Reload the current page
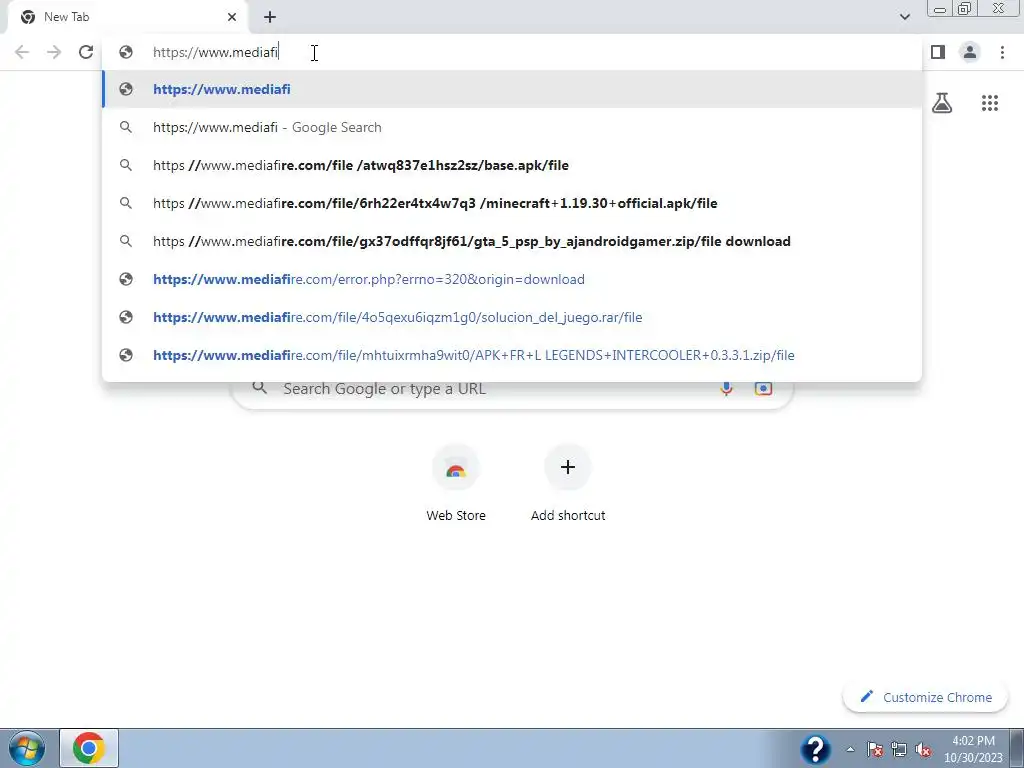Viewport: 1024px width, 768px height. coord(86,52)
